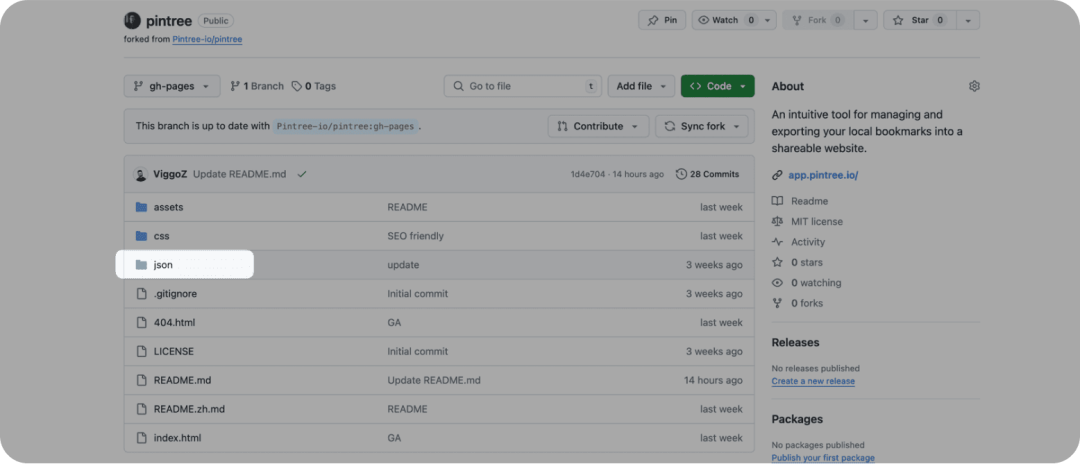This screenshot has width=1080, height=464.
Task: View the 1 Branch list
Action: click(256, 86)
